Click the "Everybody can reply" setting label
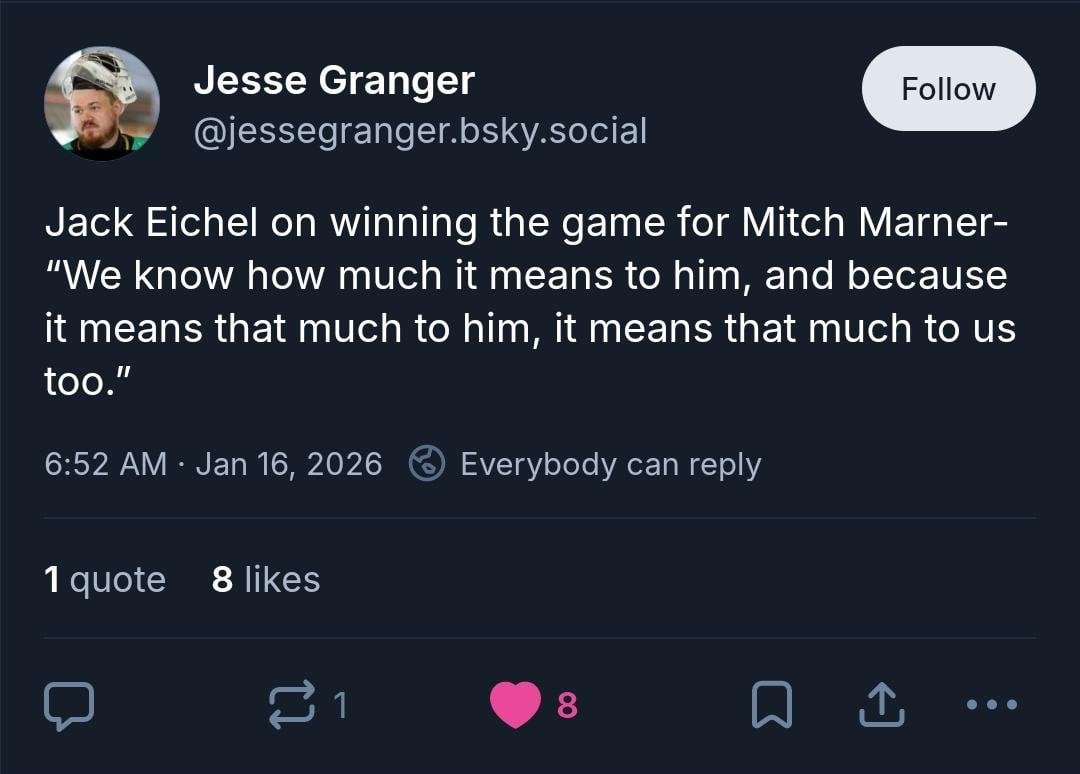Screen dimensions: 1080x774 tap(610, 464)
